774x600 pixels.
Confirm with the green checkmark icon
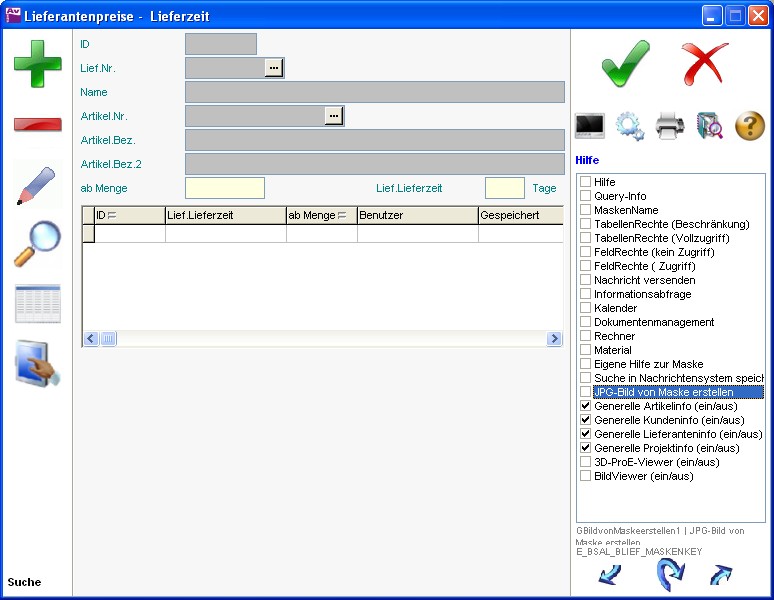[626, 65]
